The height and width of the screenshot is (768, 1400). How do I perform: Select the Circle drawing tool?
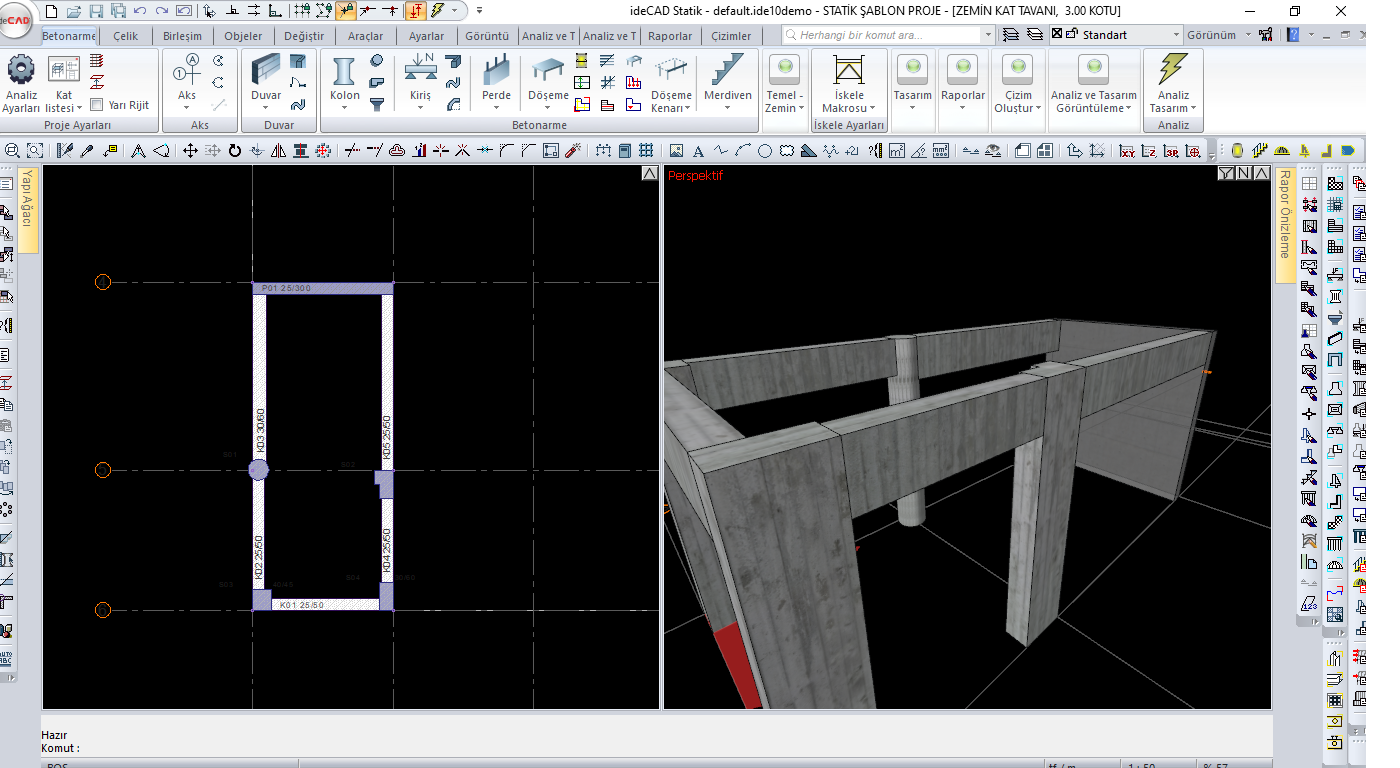coord(764,151)
